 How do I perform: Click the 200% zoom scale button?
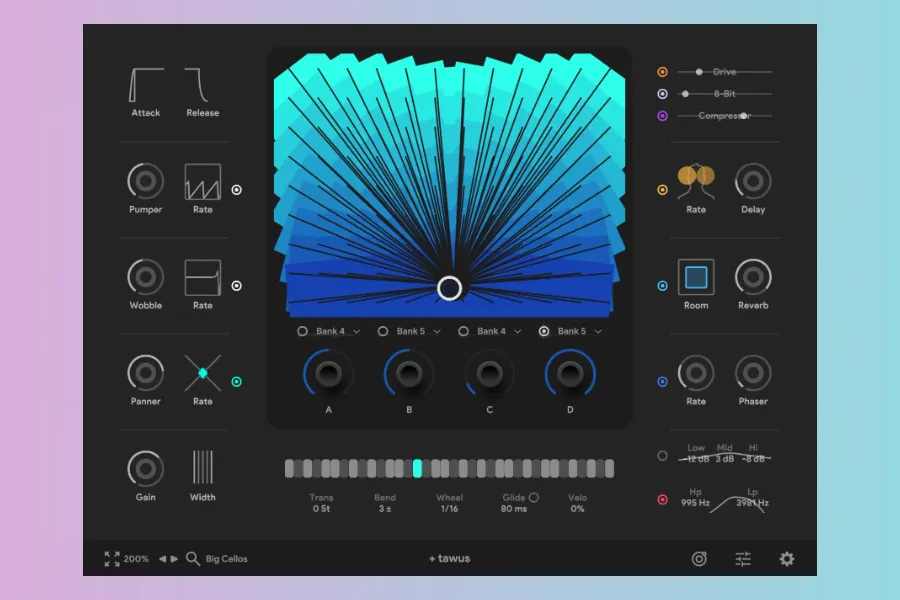coord(136,559)
